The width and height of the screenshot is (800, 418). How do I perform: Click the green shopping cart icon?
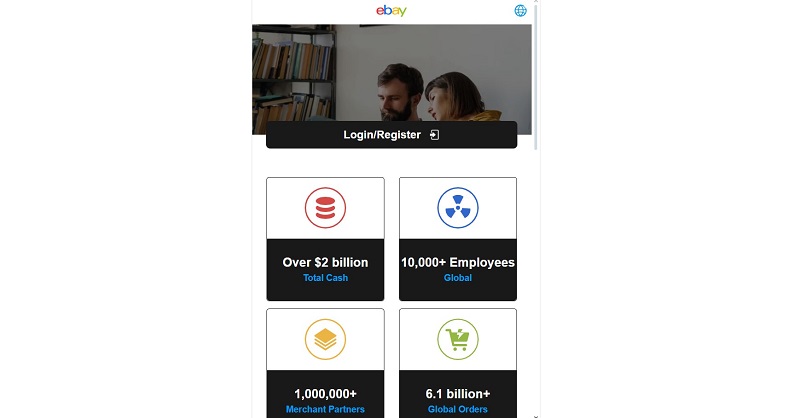458,339
